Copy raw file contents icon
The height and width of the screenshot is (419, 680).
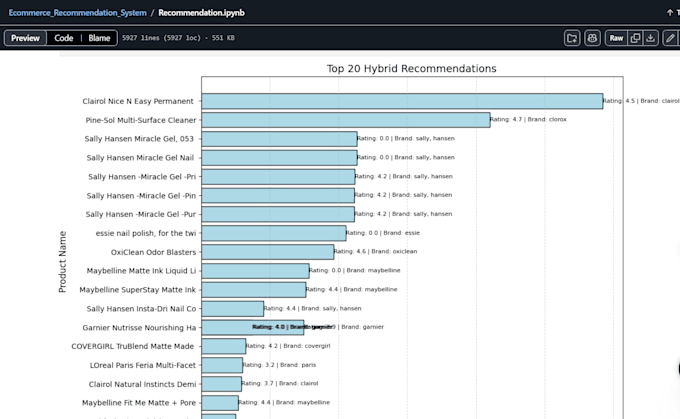click(x=635, y=38)
